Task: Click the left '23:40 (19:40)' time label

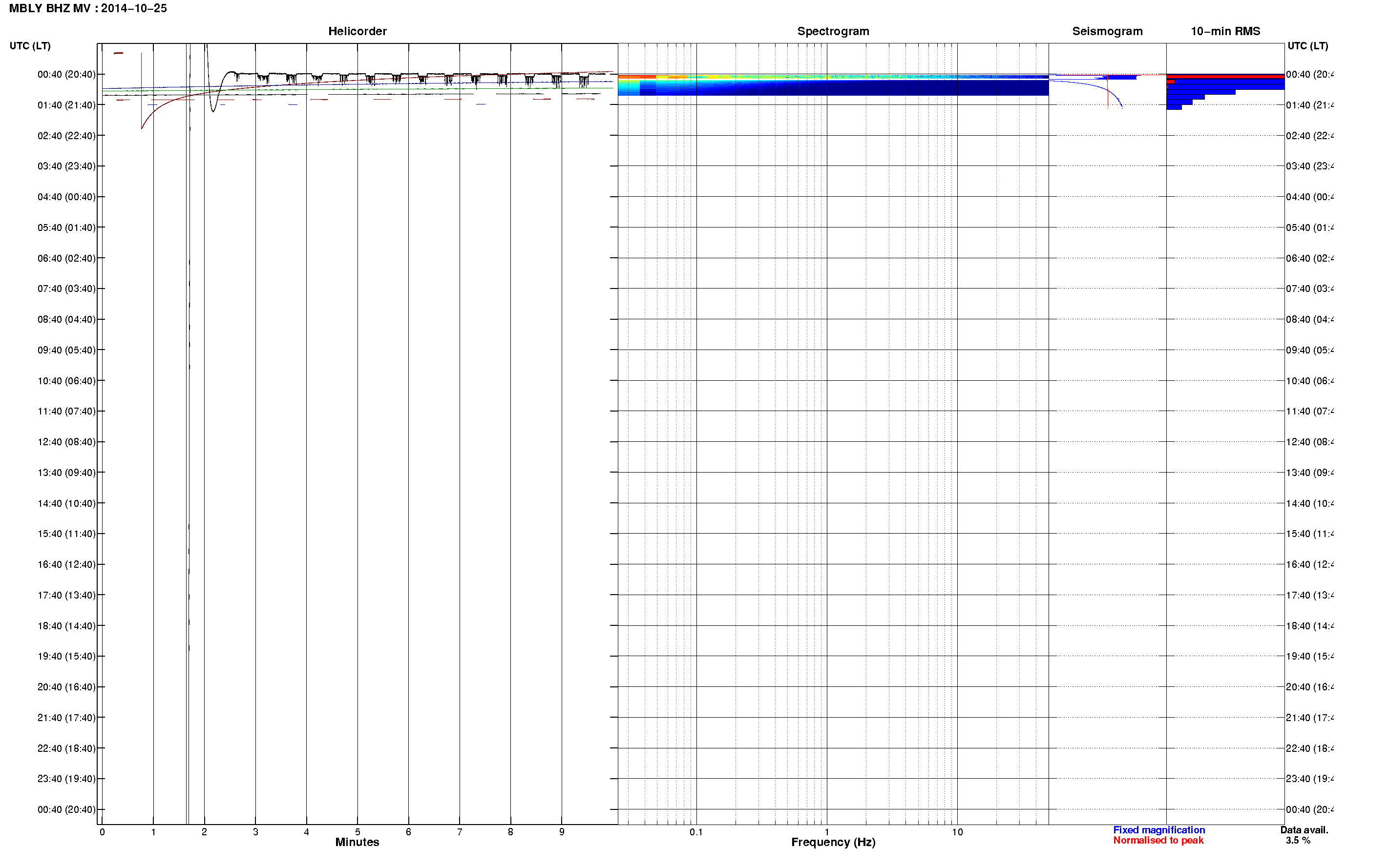Action: click(x=66, y=779)
